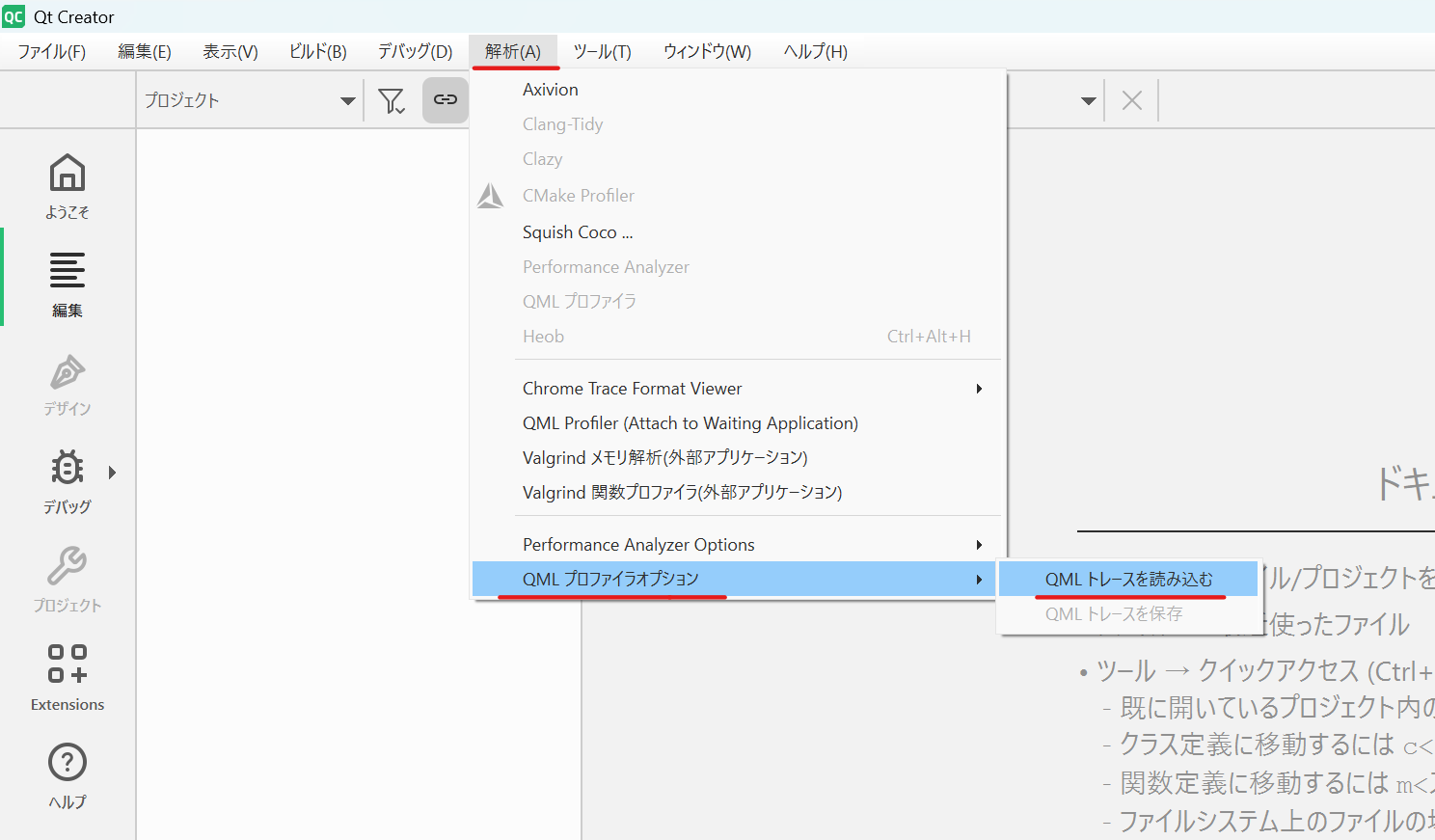This screenshot has height=840, width=1435.
Task: Choose Squish Coco ... menu entry
Action: pos(737,232)
